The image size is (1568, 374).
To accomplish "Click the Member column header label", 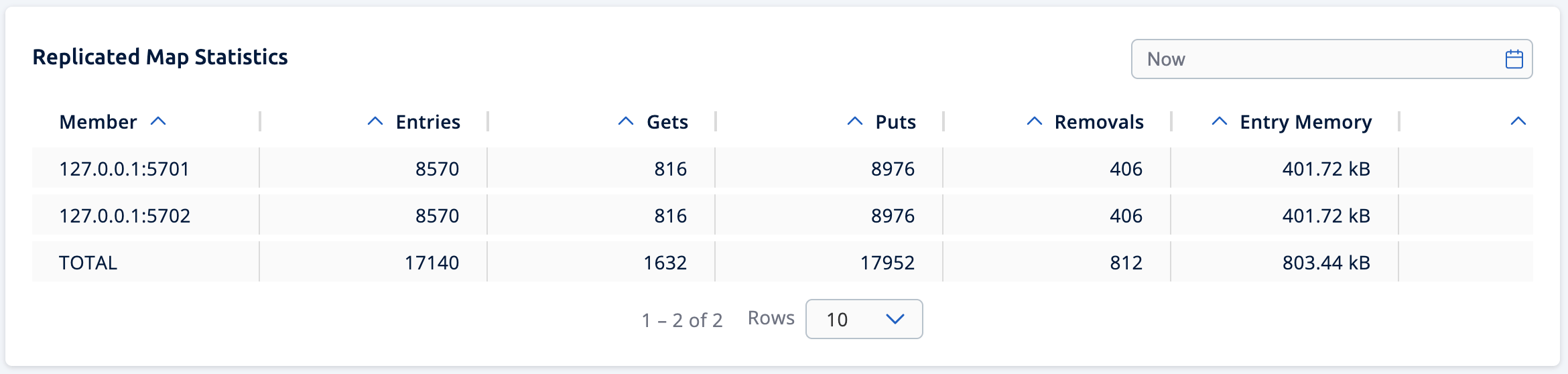I will pyautogui.click(x=98, y=122).
